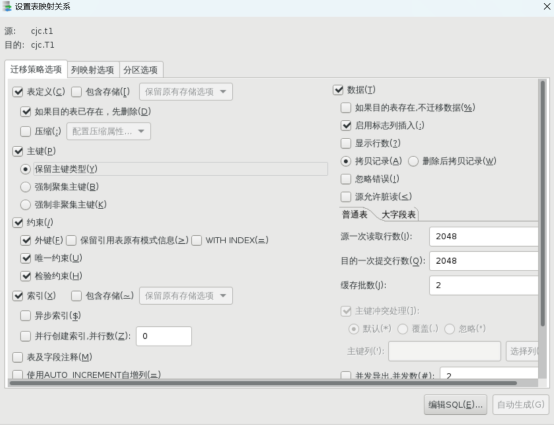Open 配置压缩属性 dropdown
The height and width of the screenshot is (426, 554).
(108, 131)
